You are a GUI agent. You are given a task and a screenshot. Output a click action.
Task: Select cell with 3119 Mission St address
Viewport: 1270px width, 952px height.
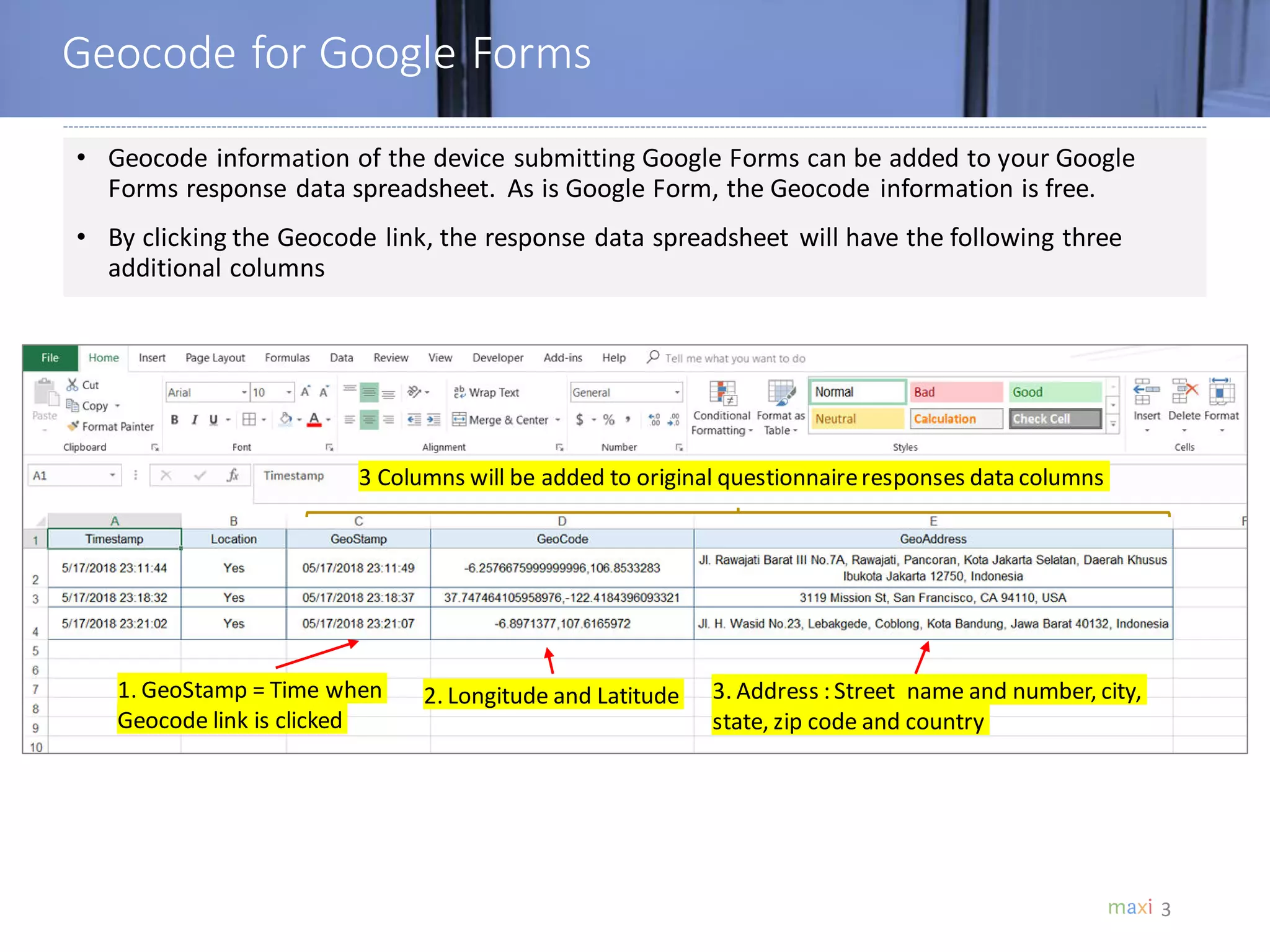coord(933,597)
